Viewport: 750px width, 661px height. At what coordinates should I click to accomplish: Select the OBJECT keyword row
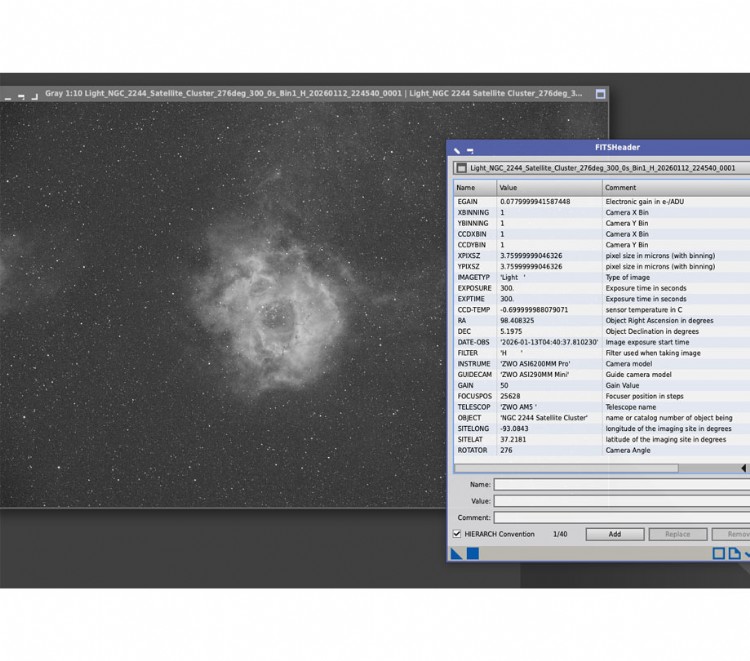point(602,418)
